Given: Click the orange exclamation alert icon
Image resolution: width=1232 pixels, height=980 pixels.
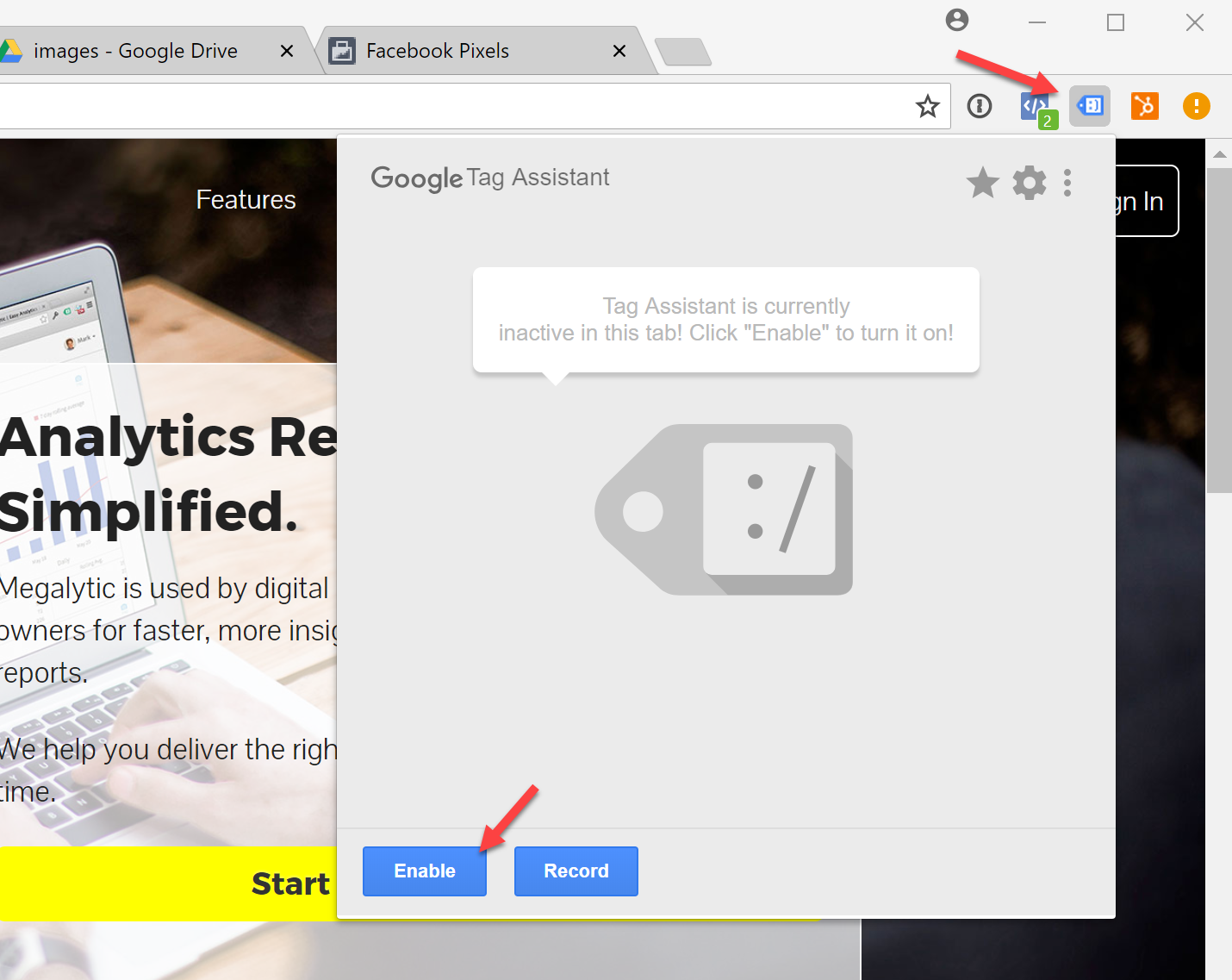Looking at the screenshot, I should (x=1196, y=106).
